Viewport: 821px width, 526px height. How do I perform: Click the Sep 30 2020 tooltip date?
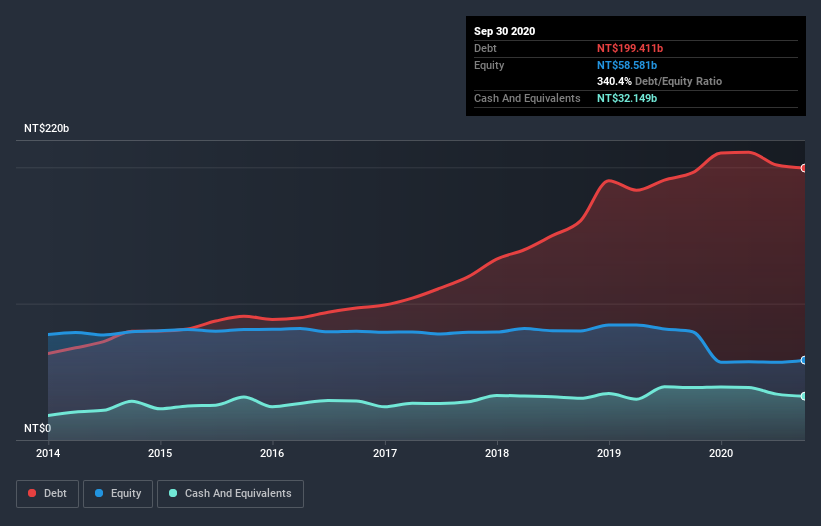click(x=505, y=31)
